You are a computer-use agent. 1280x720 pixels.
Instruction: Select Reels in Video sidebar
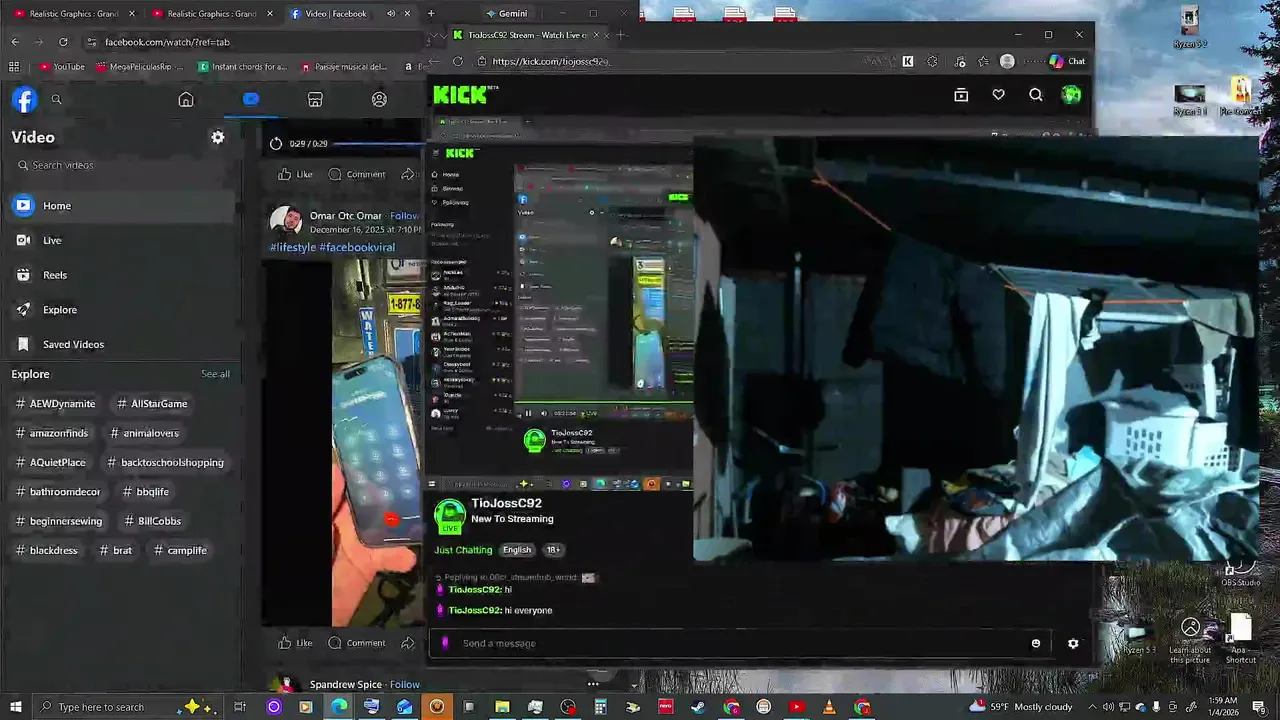click(120, 275)
